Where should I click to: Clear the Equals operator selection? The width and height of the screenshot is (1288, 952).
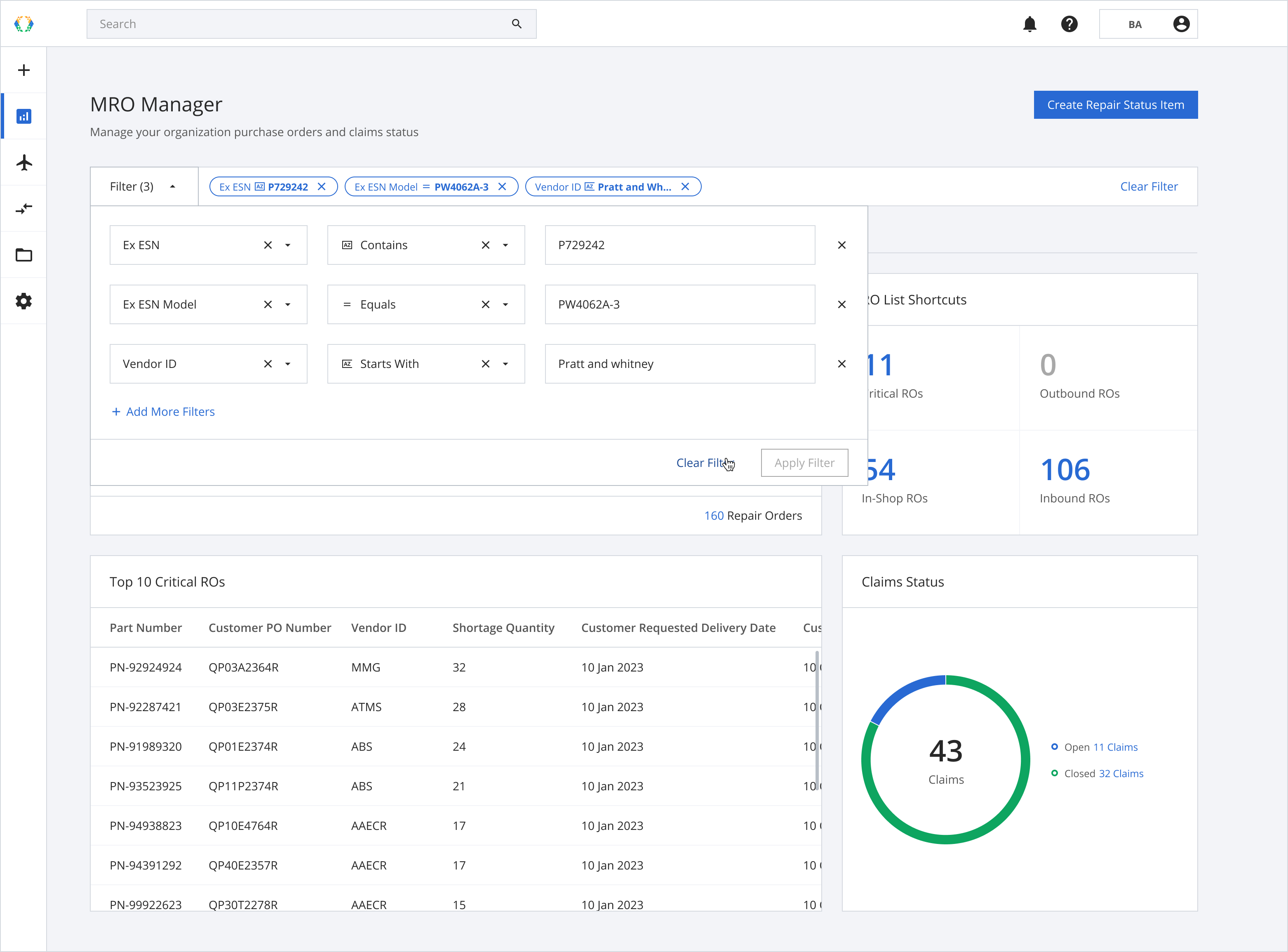click(x=486, y=305)
